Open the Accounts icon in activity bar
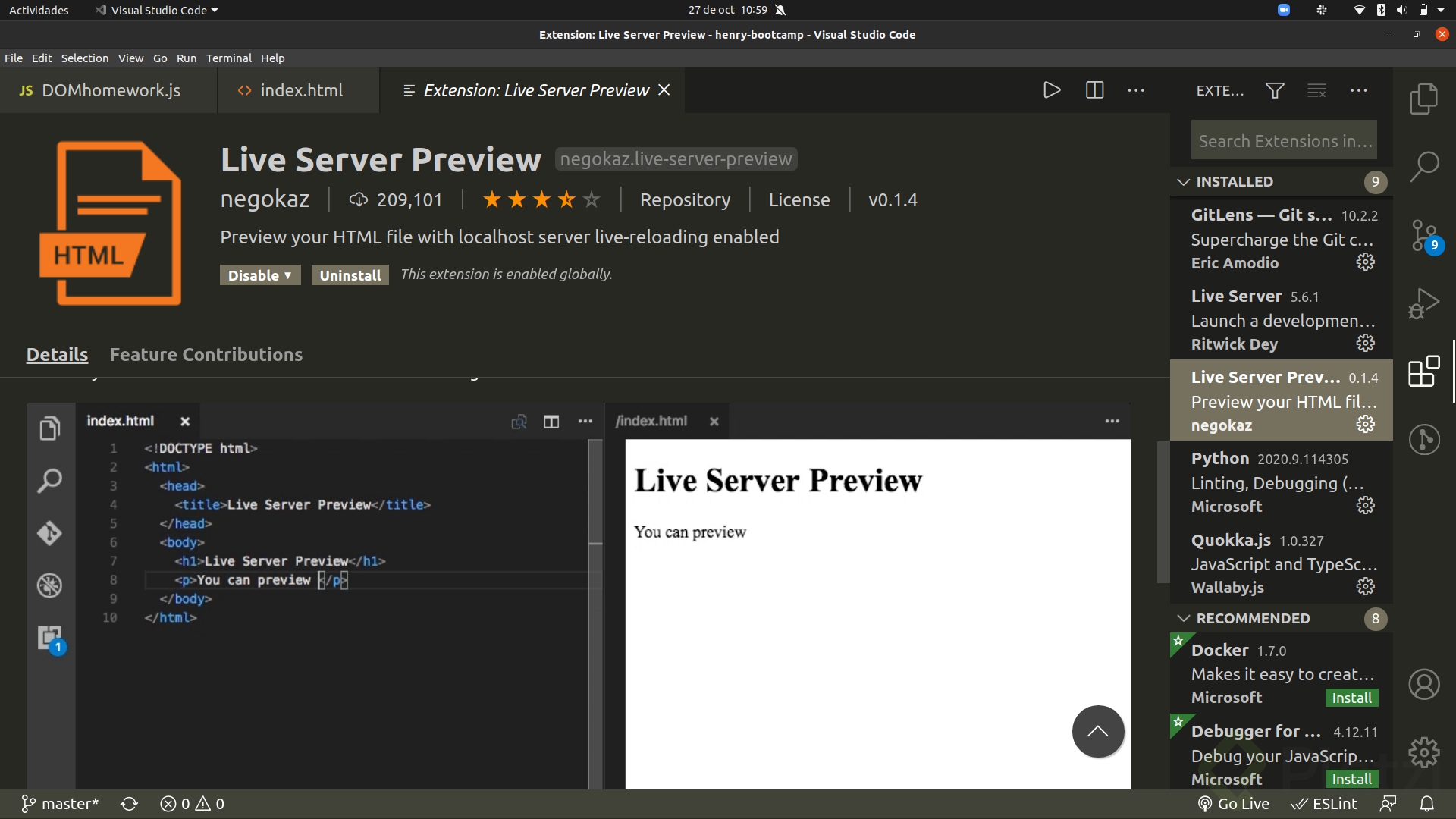 tap(1424, 685)
